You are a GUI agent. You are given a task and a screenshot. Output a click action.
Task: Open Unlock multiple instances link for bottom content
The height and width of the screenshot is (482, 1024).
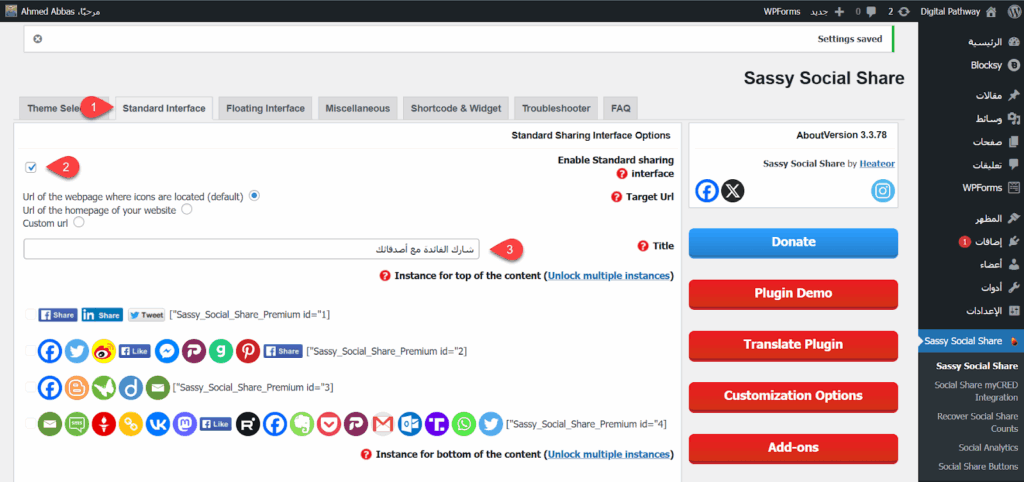click(x=609, y=455)
